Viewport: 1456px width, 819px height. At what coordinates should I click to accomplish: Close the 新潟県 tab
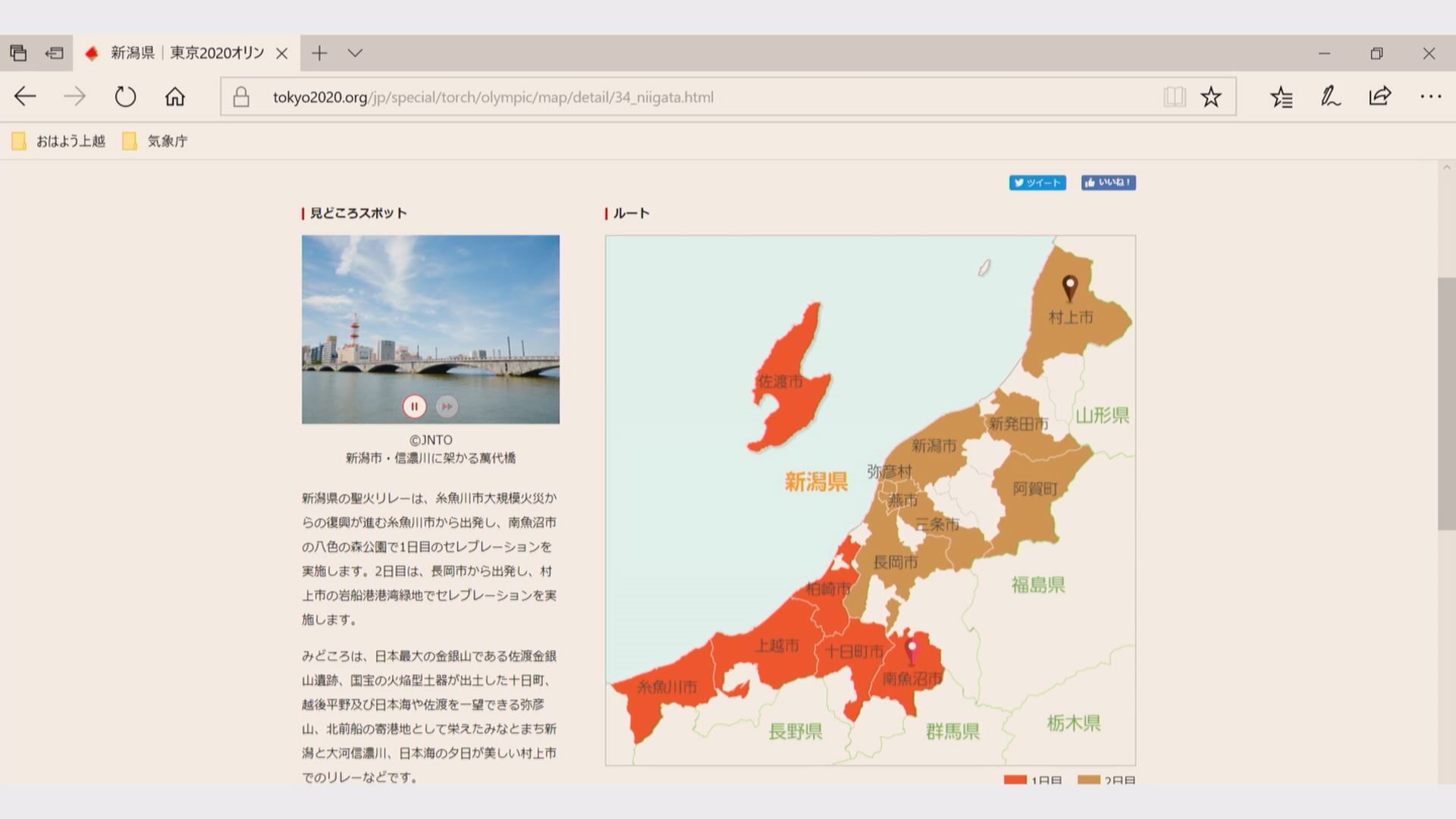281,53
